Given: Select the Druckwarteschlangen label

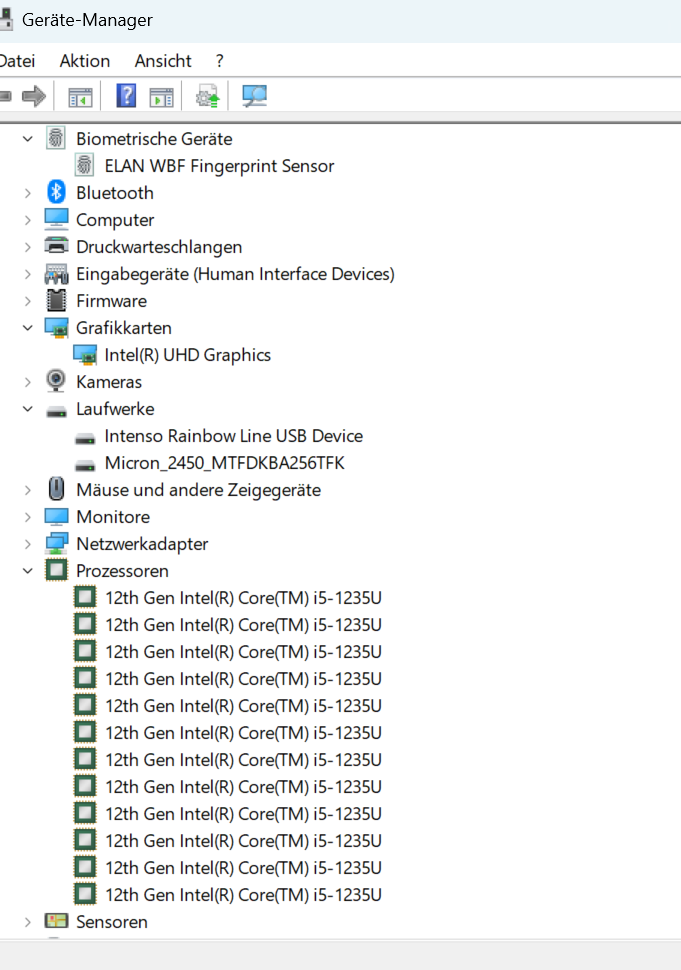Looking at the screenshot, I should click(x=159, y=247).
